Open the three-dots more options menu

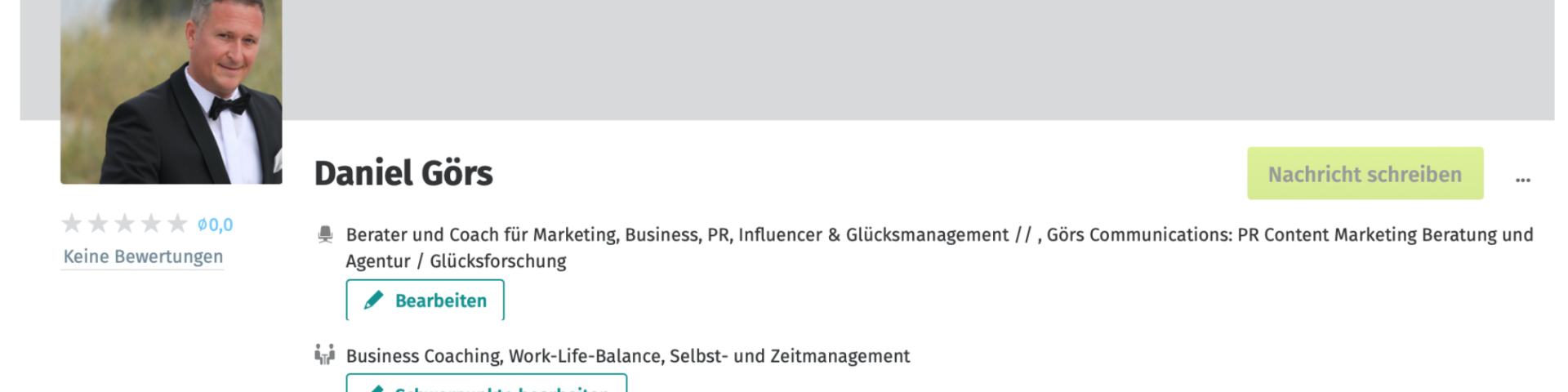click(x=1523, y=179)
